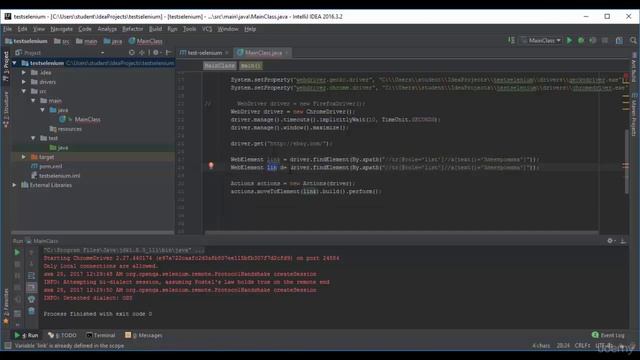
Task: Hide the Project panel with hide icon
Action: [168, 53]
